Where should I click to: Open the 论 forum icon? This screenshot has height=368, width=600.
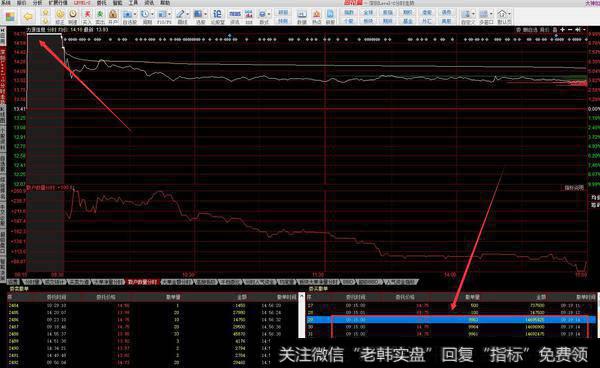[217, 14]
